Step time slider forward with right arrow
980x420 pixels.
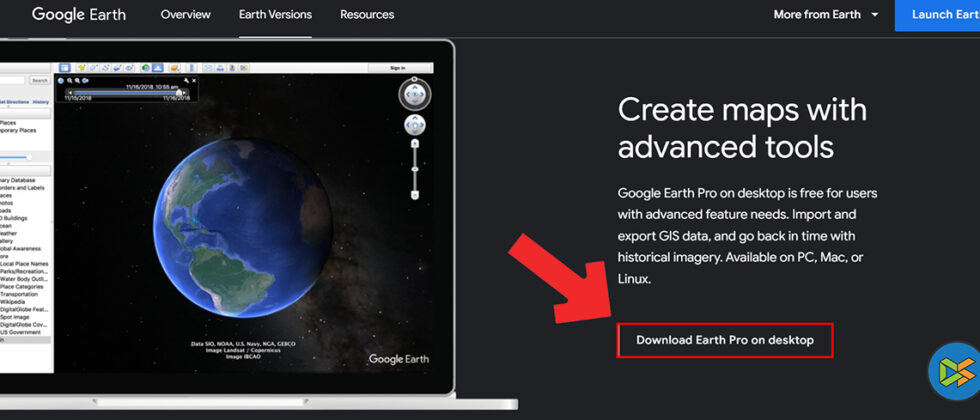coord(184,92)
